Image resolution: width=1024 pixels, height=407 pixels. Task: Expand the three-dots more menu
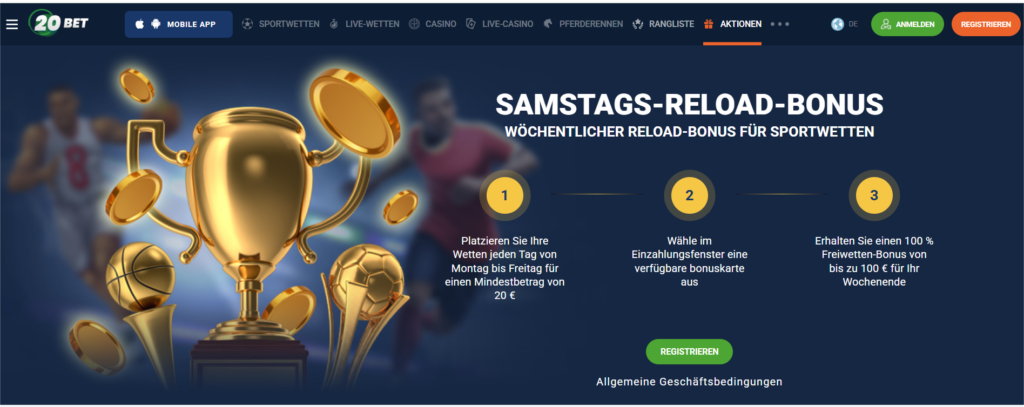tap(780, 24)
